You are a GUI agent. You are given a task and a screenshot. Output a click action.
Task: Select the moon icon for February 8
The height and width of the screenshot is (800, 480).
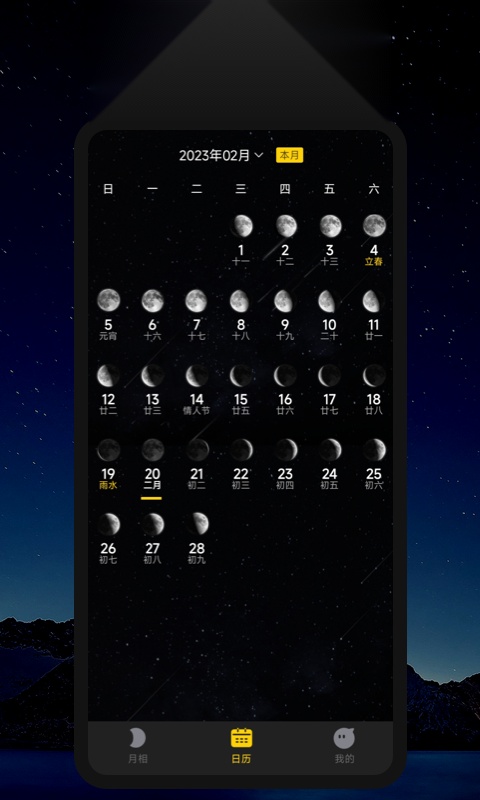point(241,301)
